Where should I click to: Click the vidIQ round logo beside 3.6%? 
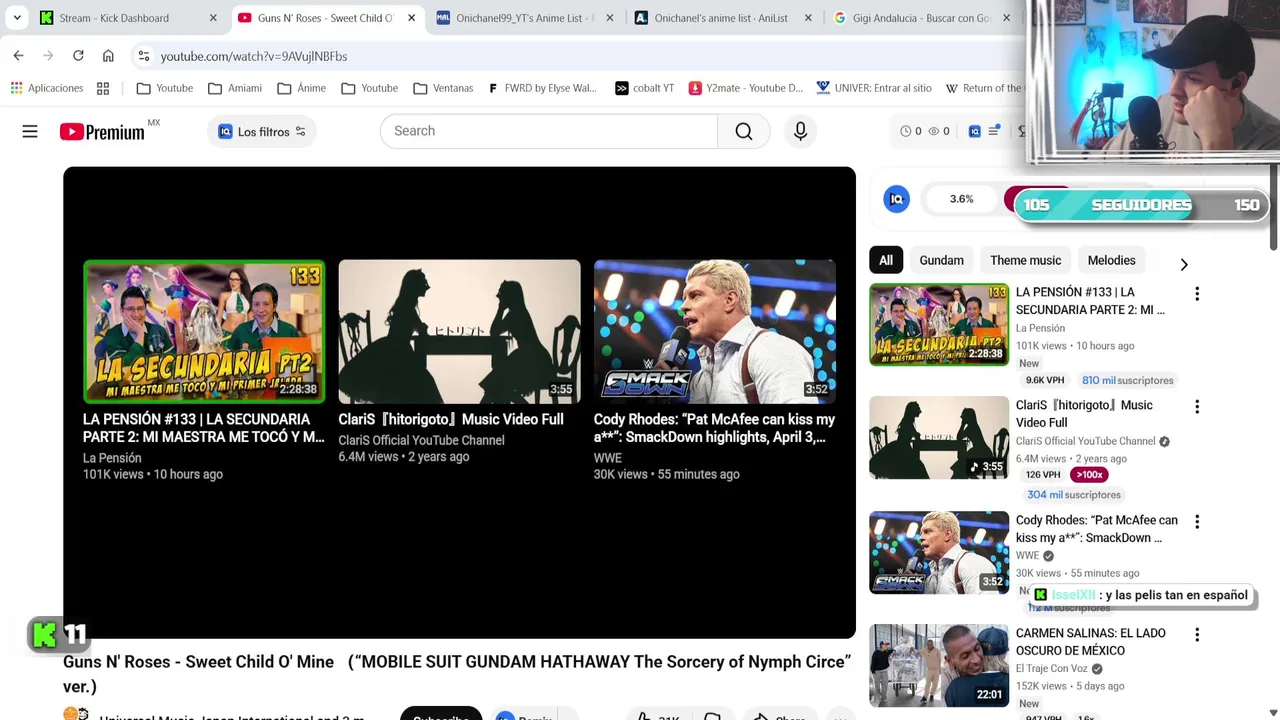(897, 199)
